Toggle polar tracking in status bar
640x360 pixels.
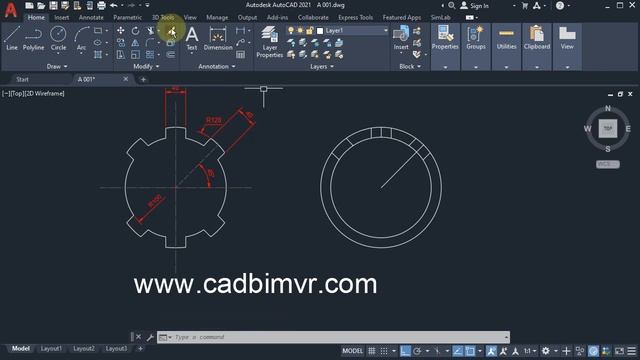click(417, 351)
